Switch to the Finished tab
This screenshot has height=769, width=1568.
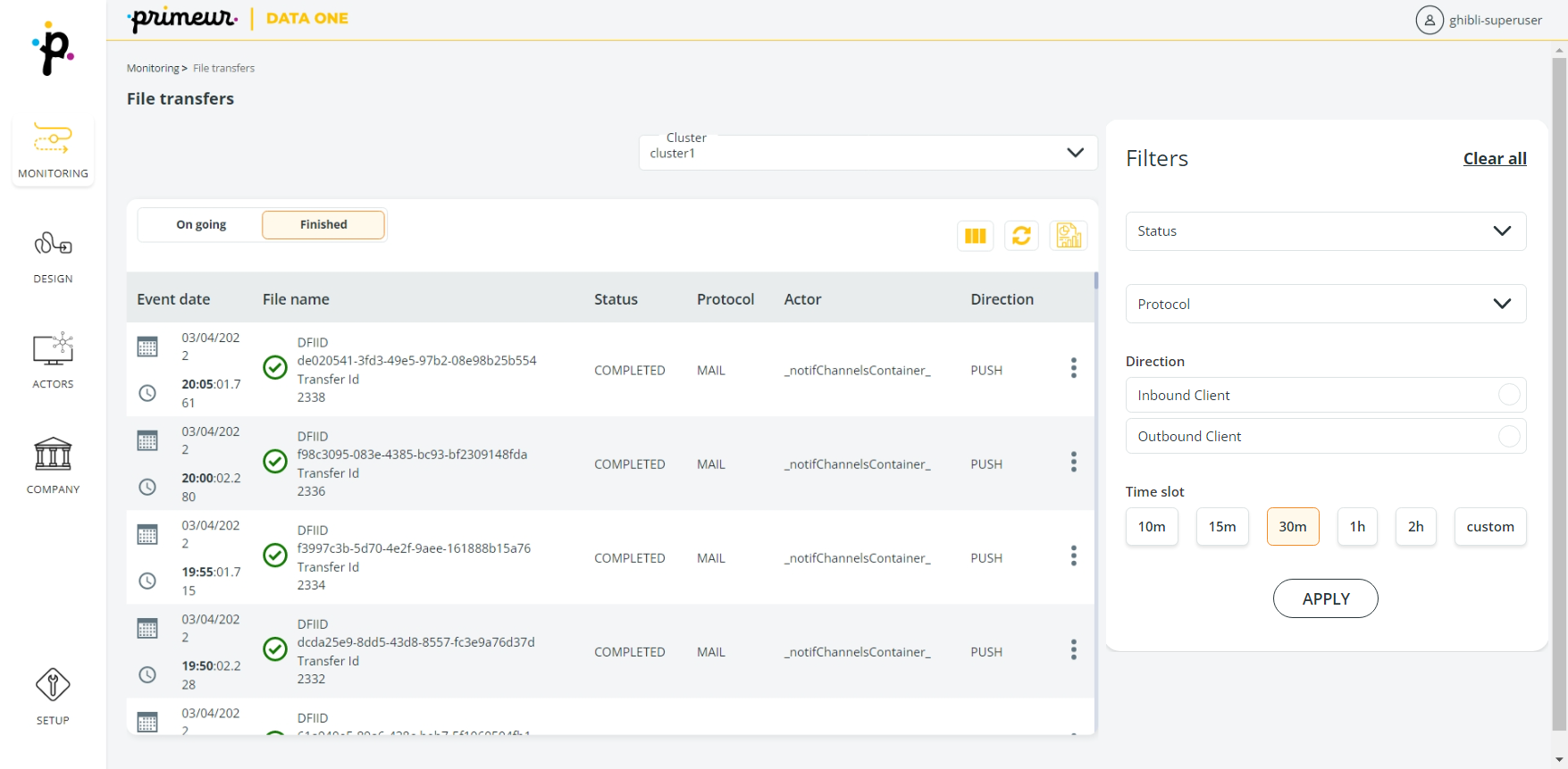click(x=323, y=225)
